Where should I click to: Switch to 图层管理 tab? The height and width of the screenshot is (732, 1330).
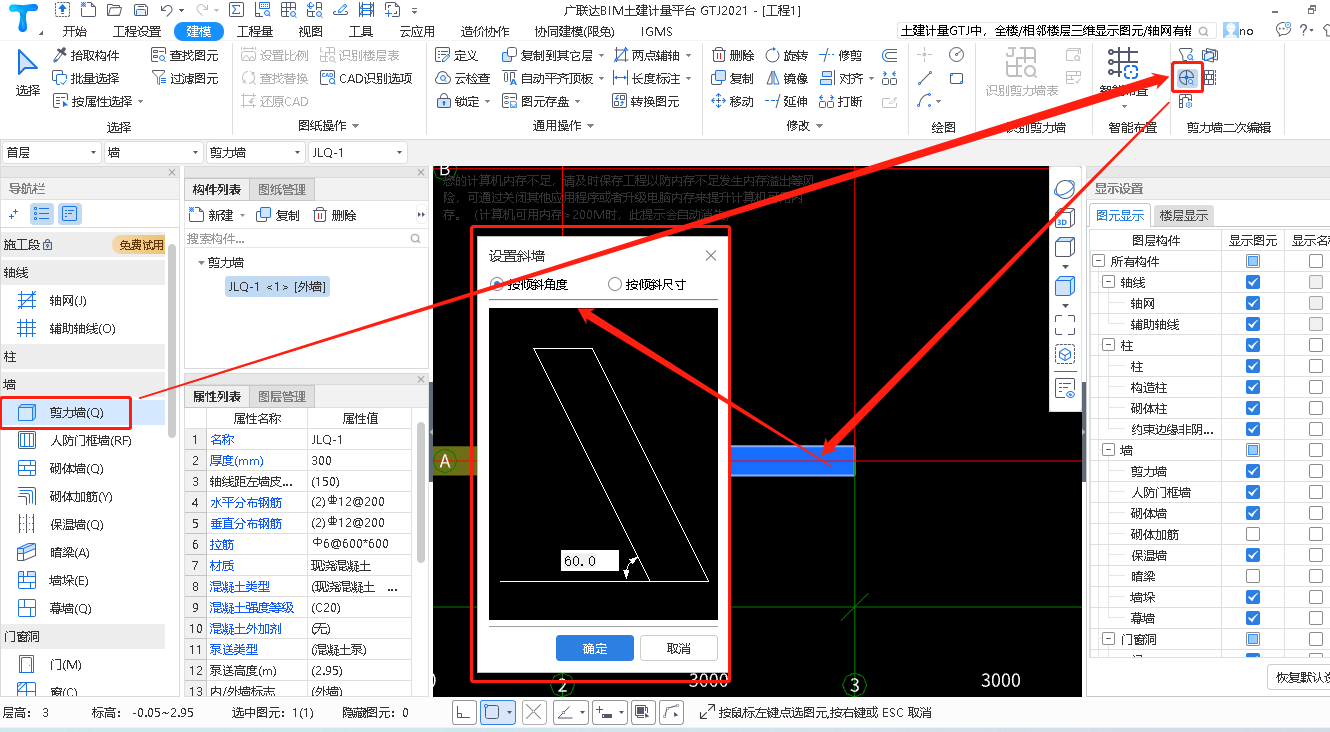282,396
